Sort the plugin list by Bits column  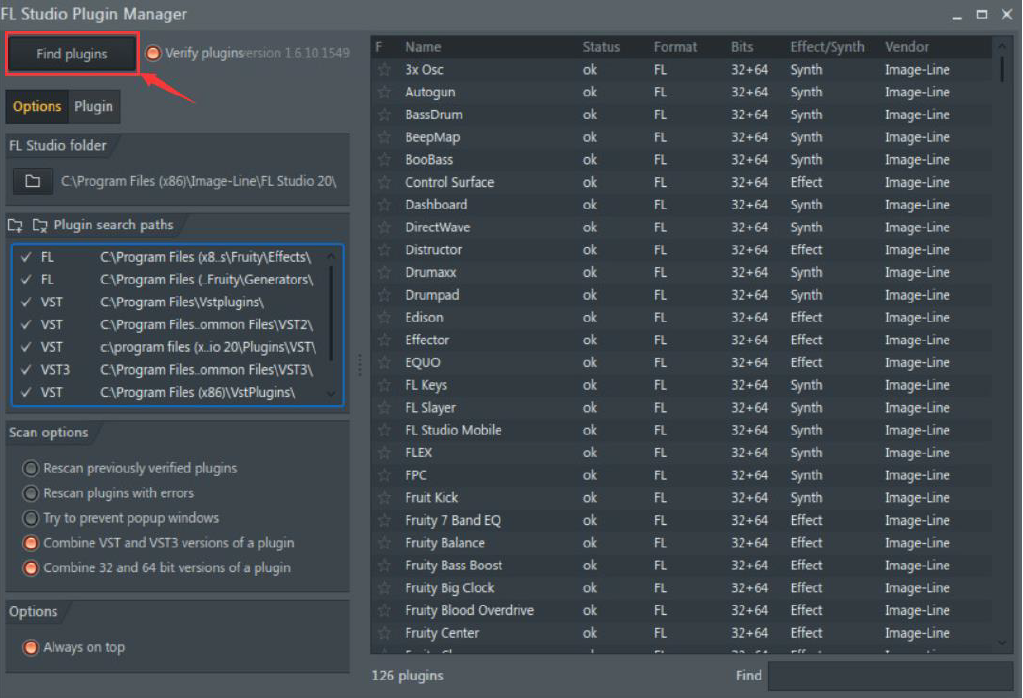pyautogui.click(x=742, y=47)
